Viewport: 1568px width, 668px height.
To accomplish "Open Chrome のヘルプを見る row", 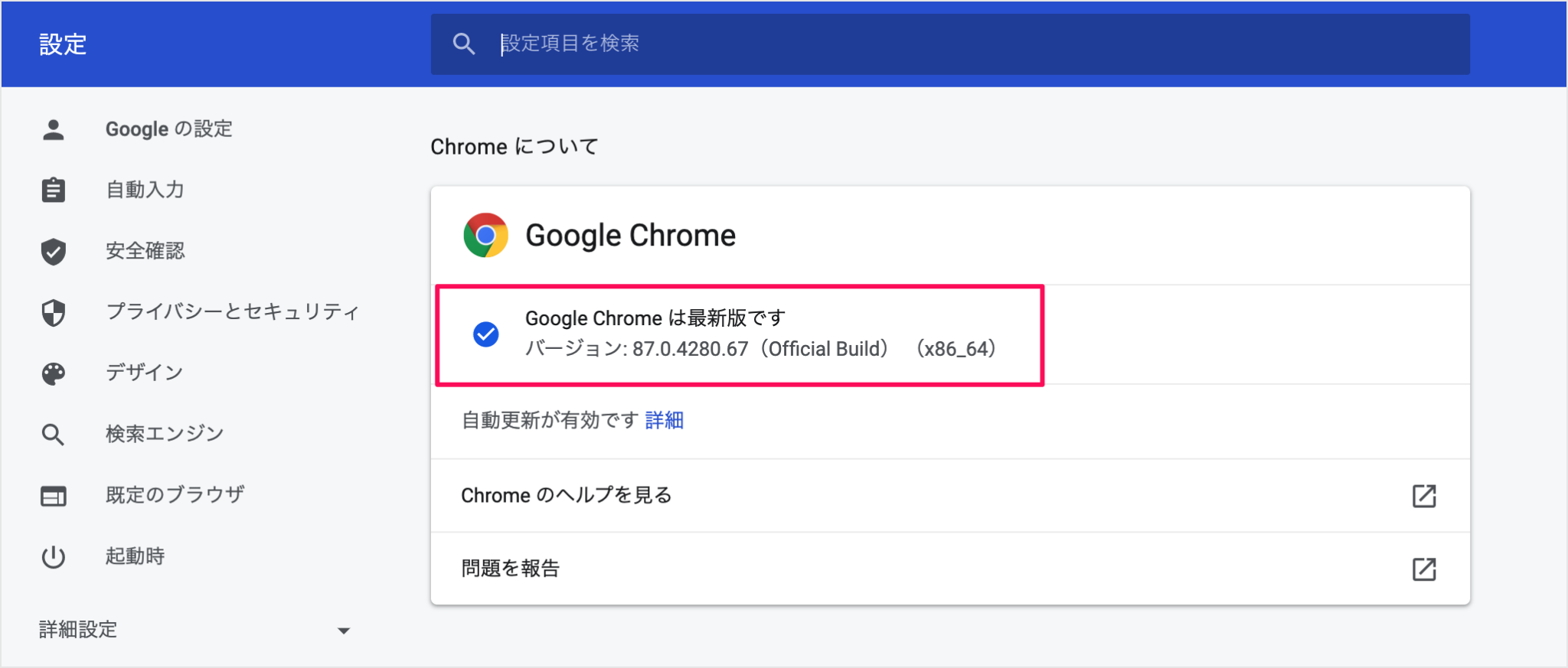I will [567, 496].
